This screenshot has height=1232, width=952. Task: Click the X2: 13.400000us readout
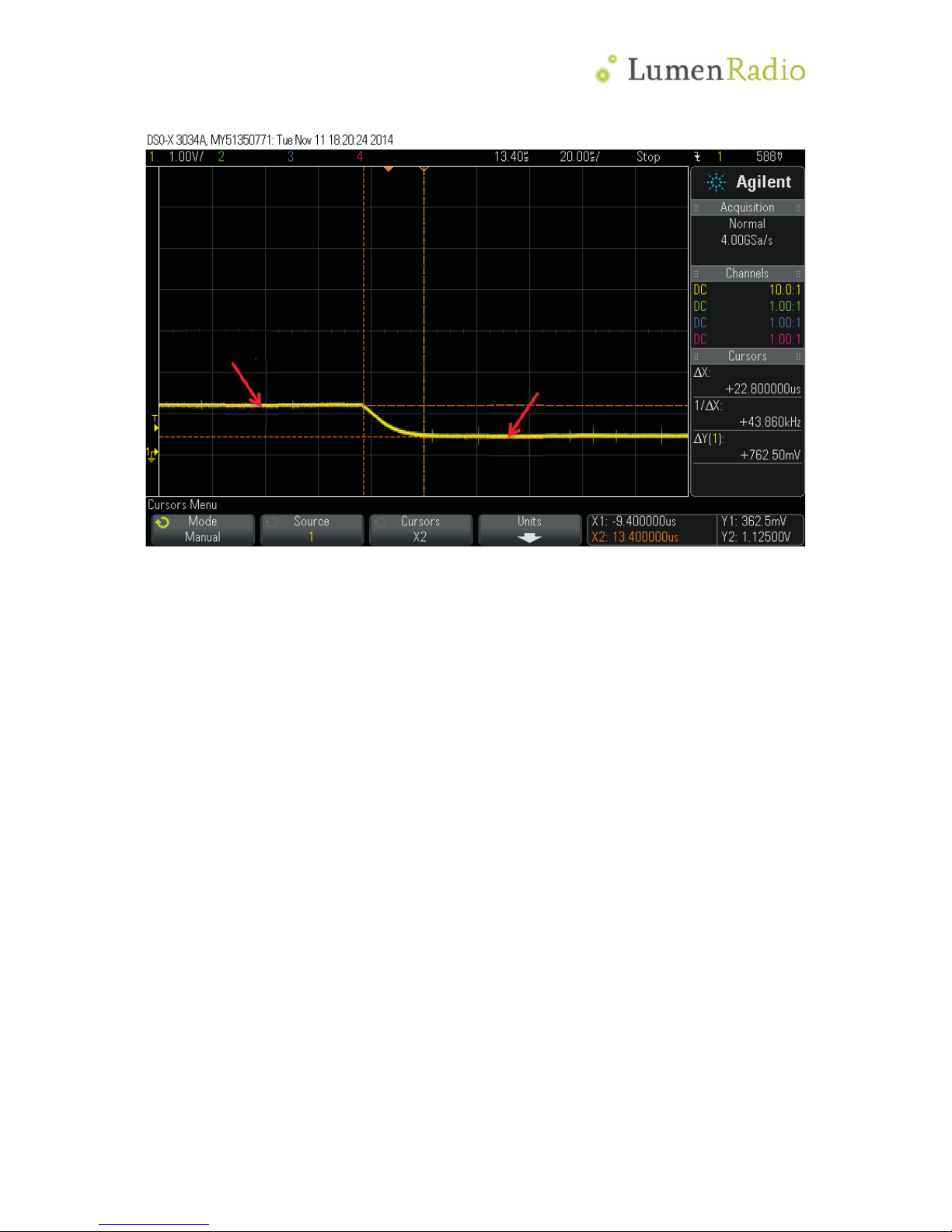point(635,537)
